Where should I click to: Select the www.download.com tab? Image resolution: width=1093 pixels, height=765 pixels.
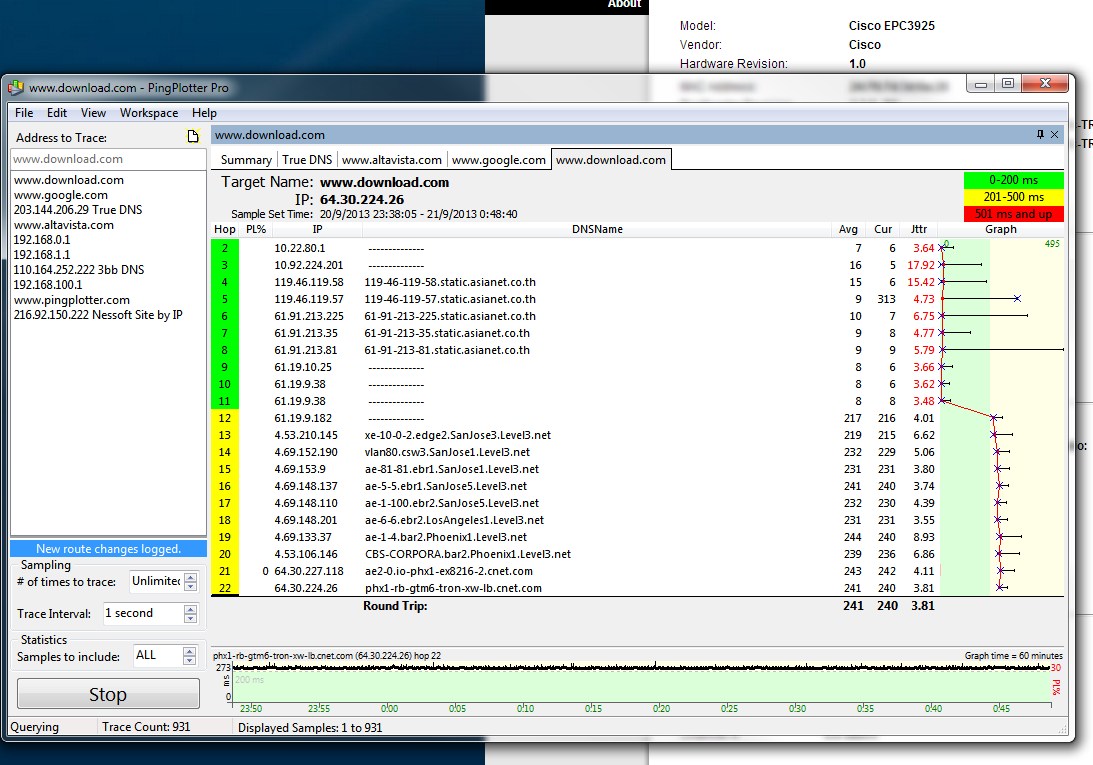(x=611, y=160)
